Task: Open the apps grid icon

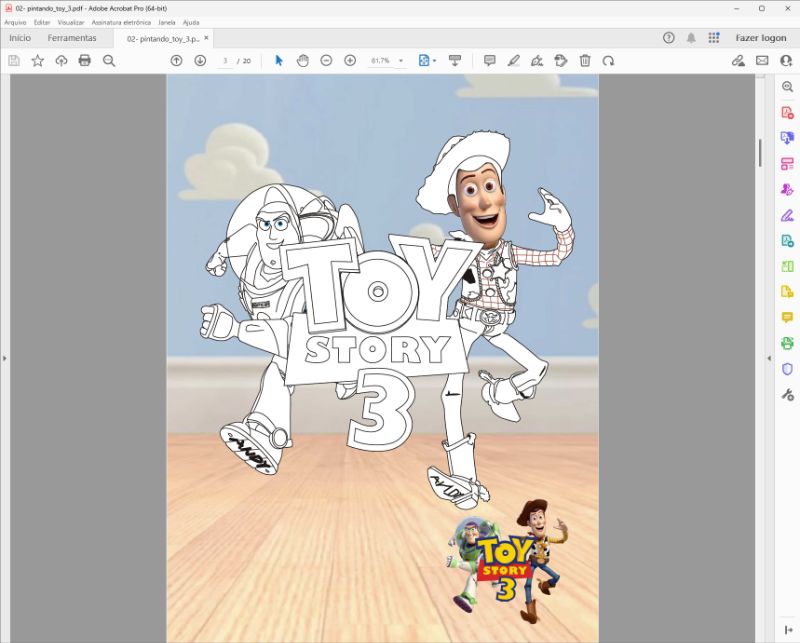Action: click(714, 38)
